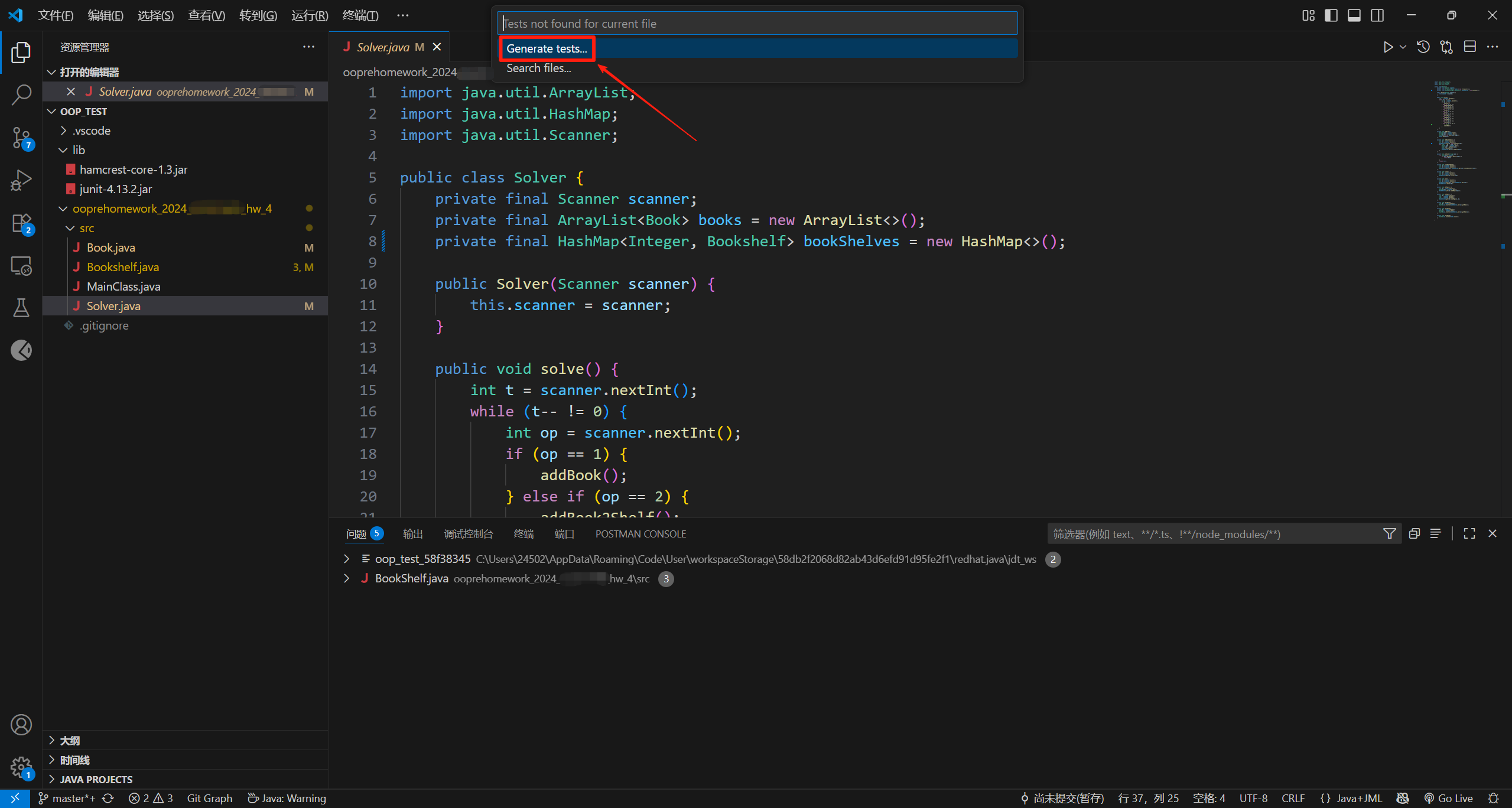
Task: Toggle secondary side bar visibility
Action: point(1377,15)
